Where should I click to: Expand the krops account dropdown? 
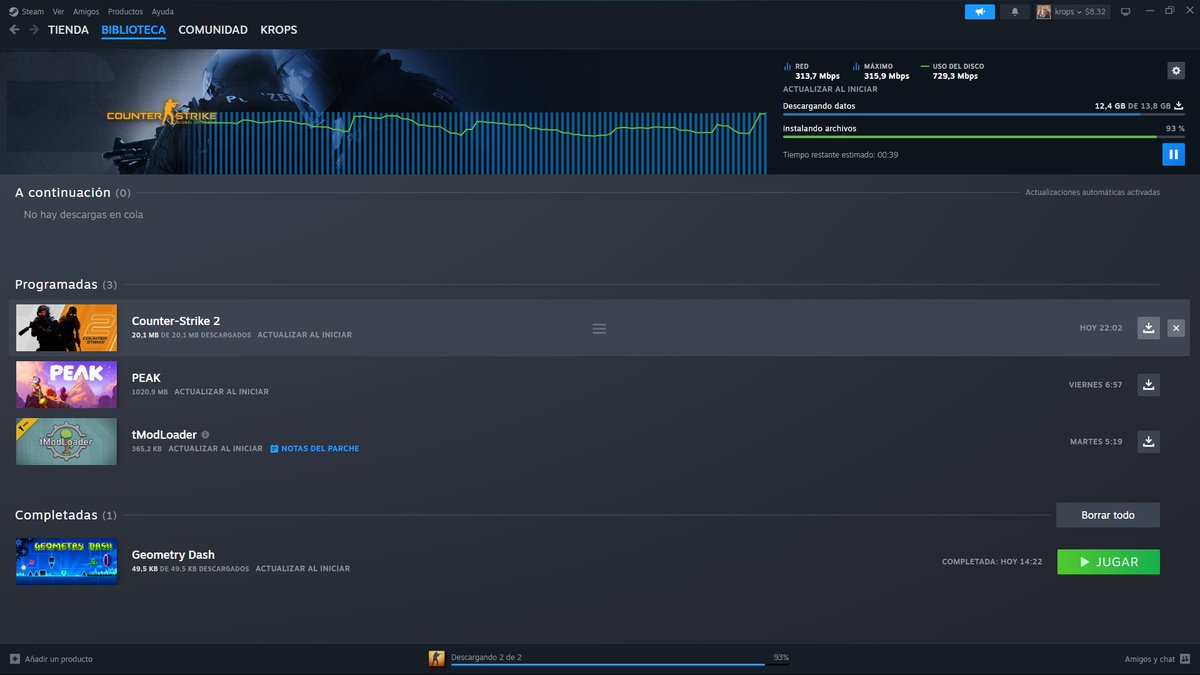pos(1080,11)
